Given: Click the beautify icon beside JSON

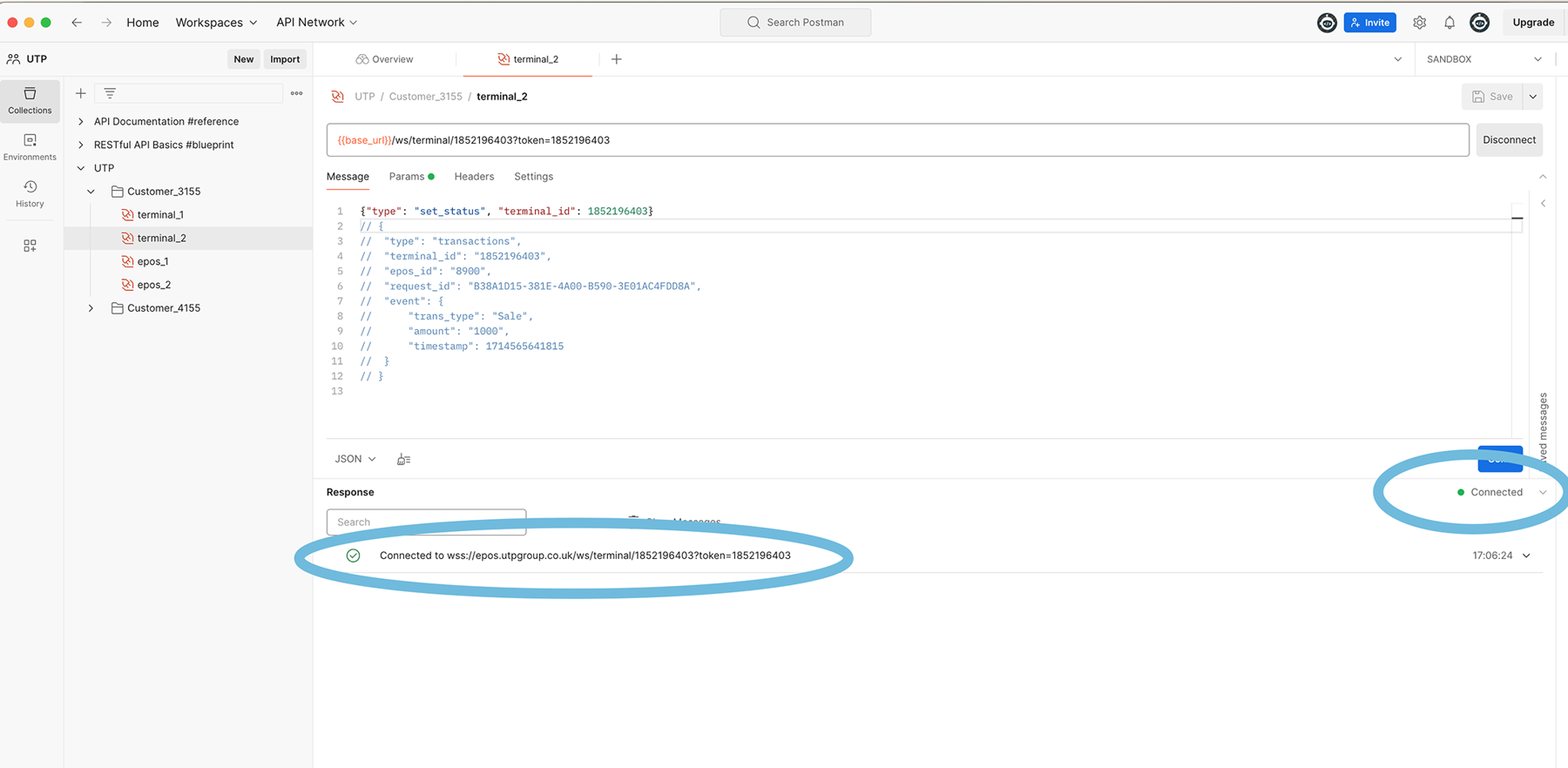Looking at the screenshot, I should (x=403, y=459).
